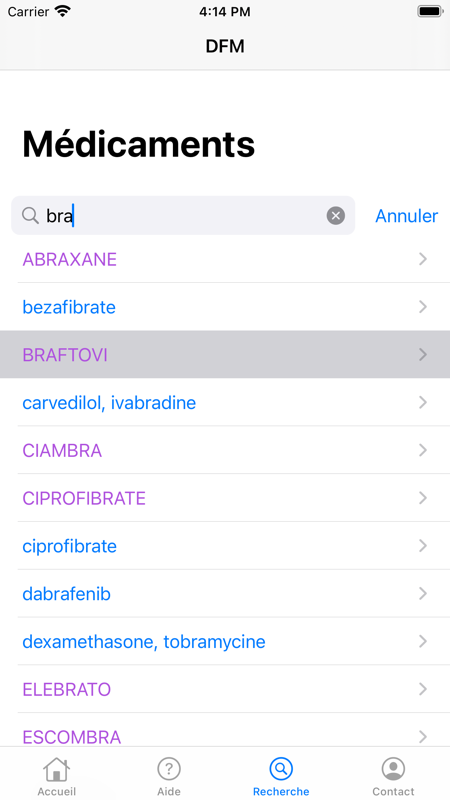Screen dimensions: 450x800
Task: Tap the Wi-Fi status icon
Action: tap(62, 11)
